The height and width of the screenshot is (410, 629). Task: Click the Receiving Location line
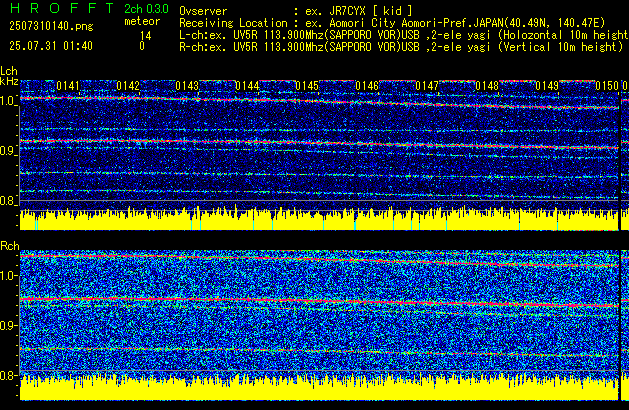click(x=392, y=23)
